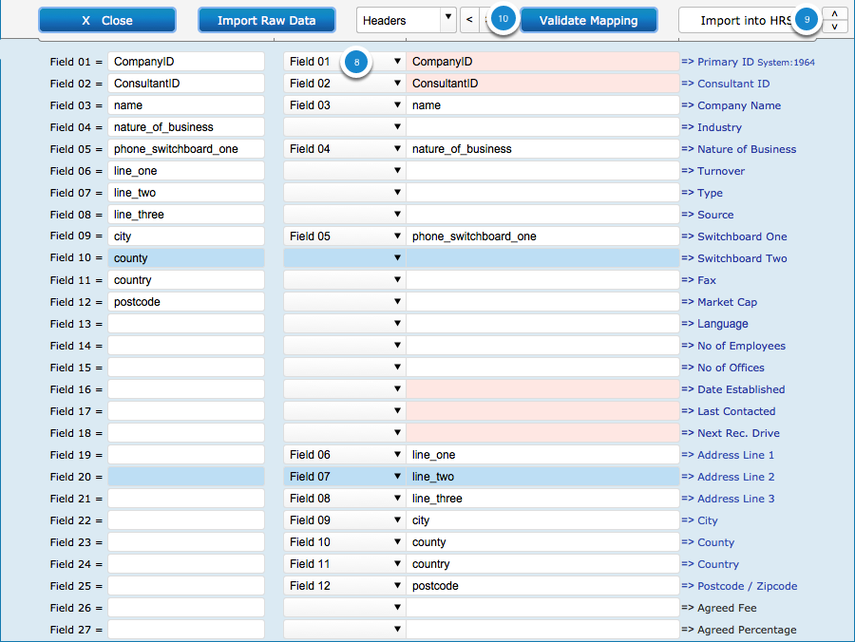855x642 pixels.
Task: Click the Field 01 input containing CompanyID
Action: [186, 62]
